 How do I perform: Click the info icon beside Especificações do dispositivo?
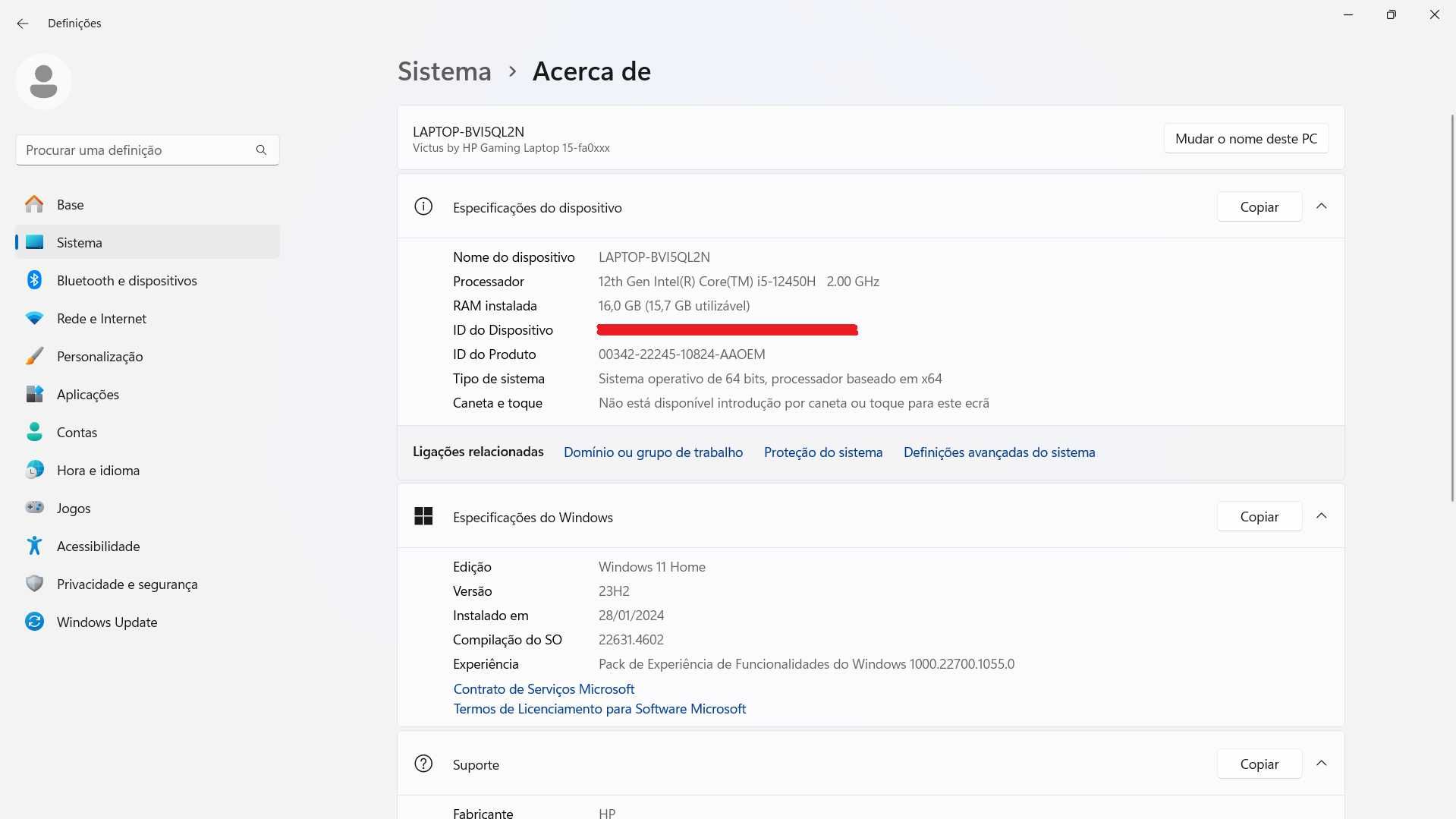click(x=423, y=206)
